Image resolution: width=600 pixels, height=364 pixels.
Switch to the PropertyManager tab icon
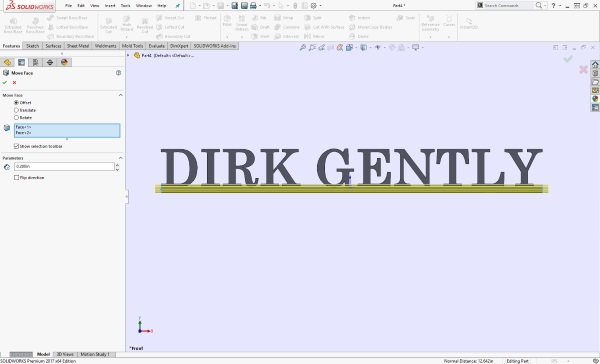pos(21,62)
